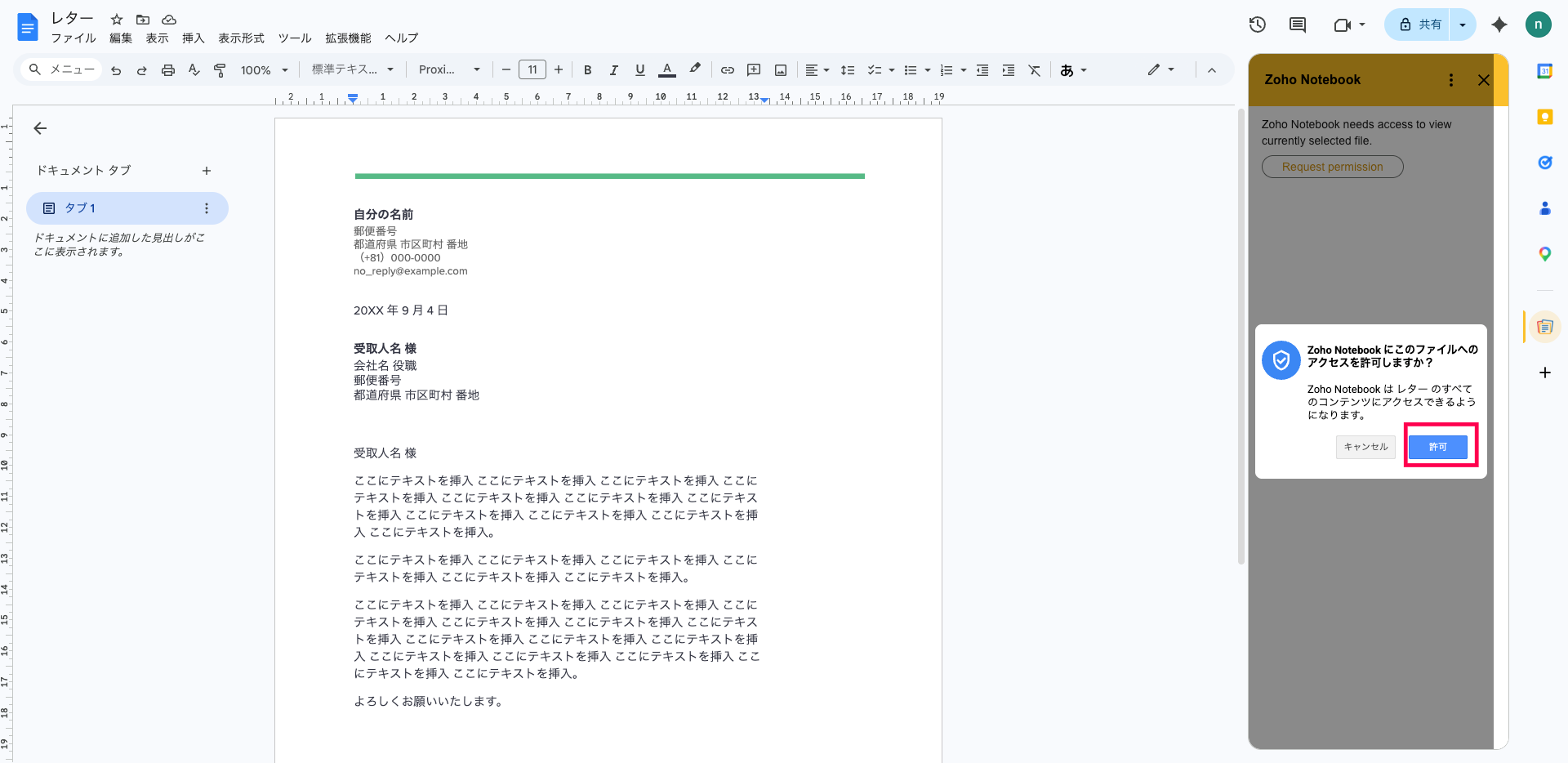Image resolution: width=1568 pixels, height=763 pixels.
Task: Open version history clock icon
Action: tap(1257, 25)
